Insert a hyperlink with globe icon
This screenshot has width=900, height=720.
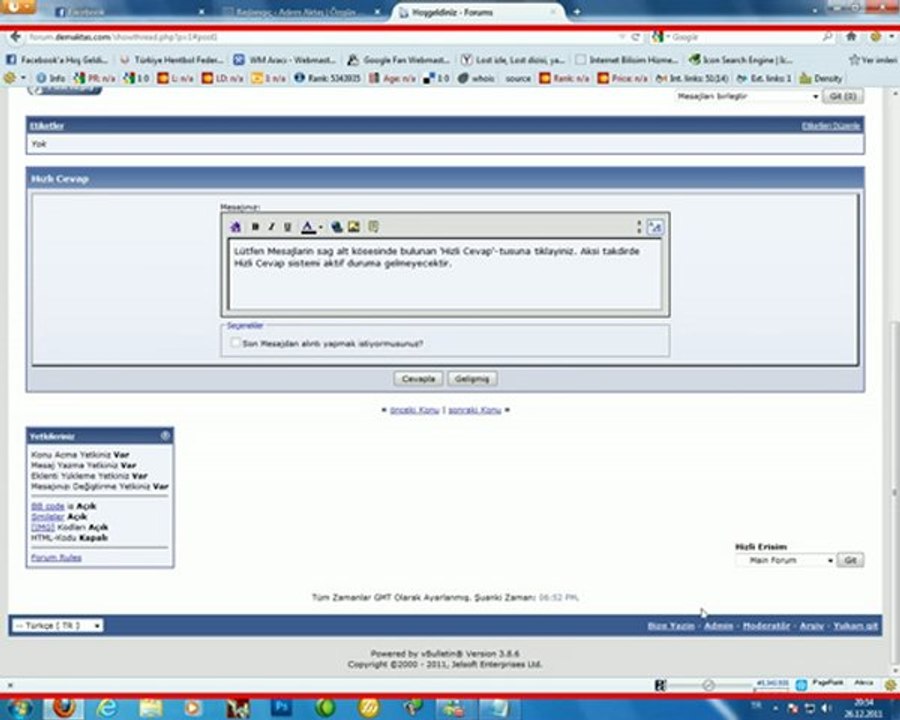coord(337,227)
